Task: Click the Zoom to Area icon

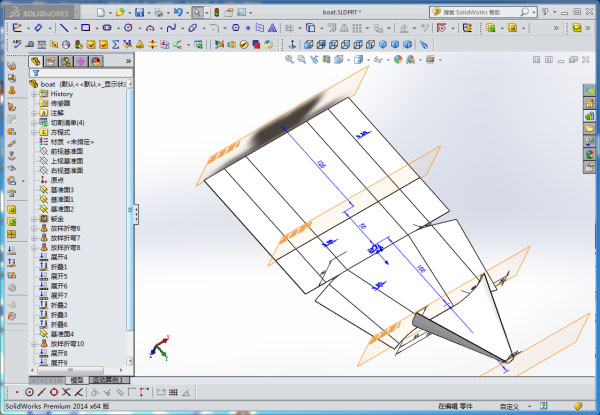Action: point(302,59)
